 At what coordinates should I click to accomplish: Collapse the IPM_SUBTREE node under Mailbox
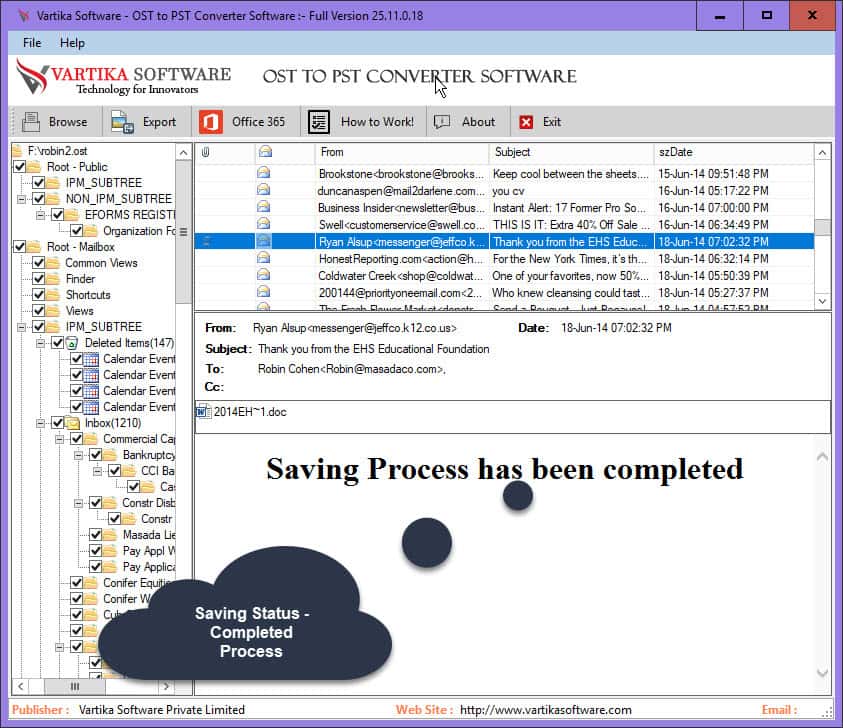22,327
